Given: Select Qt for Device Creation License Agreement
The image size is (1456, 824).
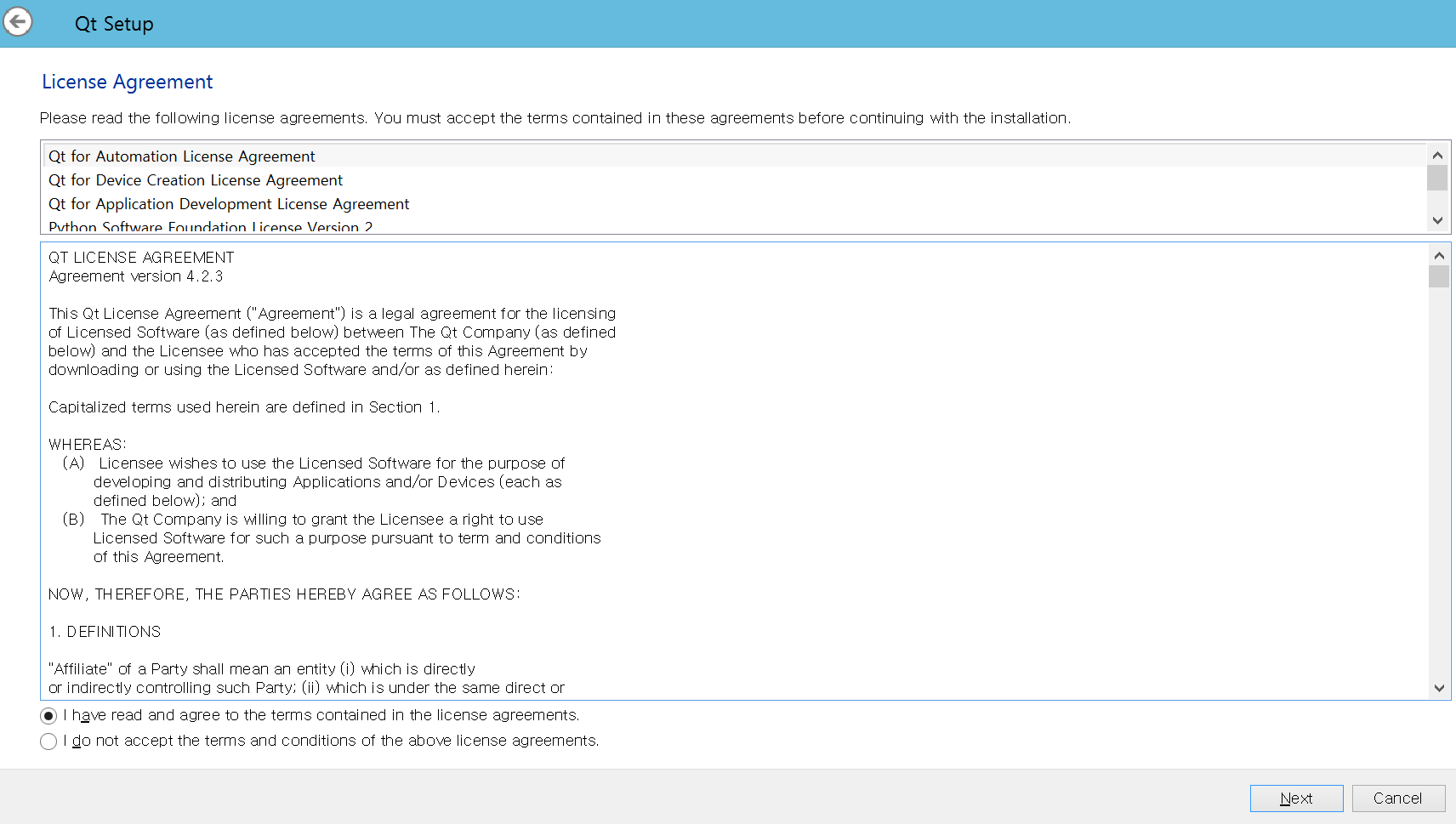Looking at the screenshot, I should click(x=735, y=180).
